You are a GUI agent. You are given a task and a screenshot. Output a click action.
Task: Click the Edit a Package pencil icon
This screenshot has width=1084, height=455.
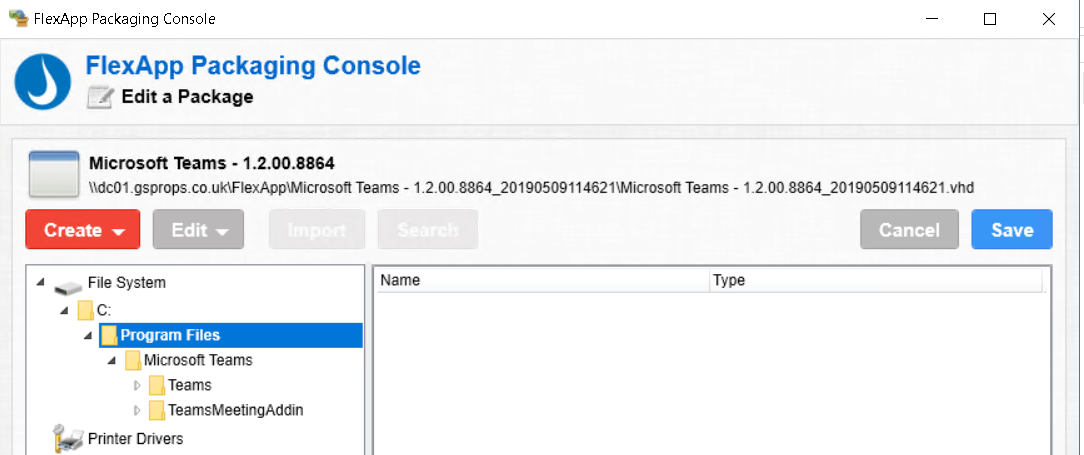click(x=101, y=97)
